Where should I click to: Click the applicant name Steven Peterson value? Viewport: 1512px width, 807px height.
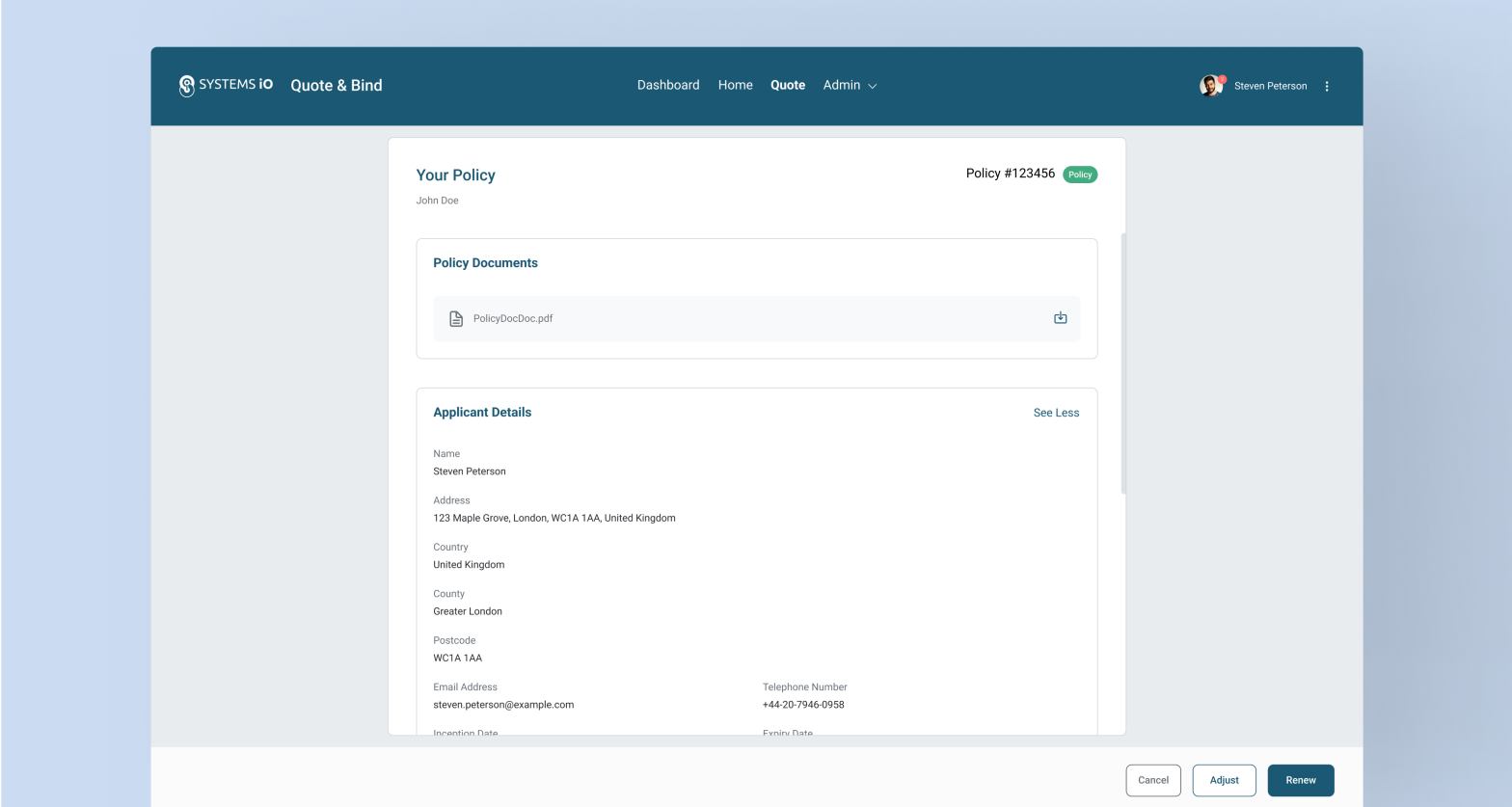(x=470, y=471)
